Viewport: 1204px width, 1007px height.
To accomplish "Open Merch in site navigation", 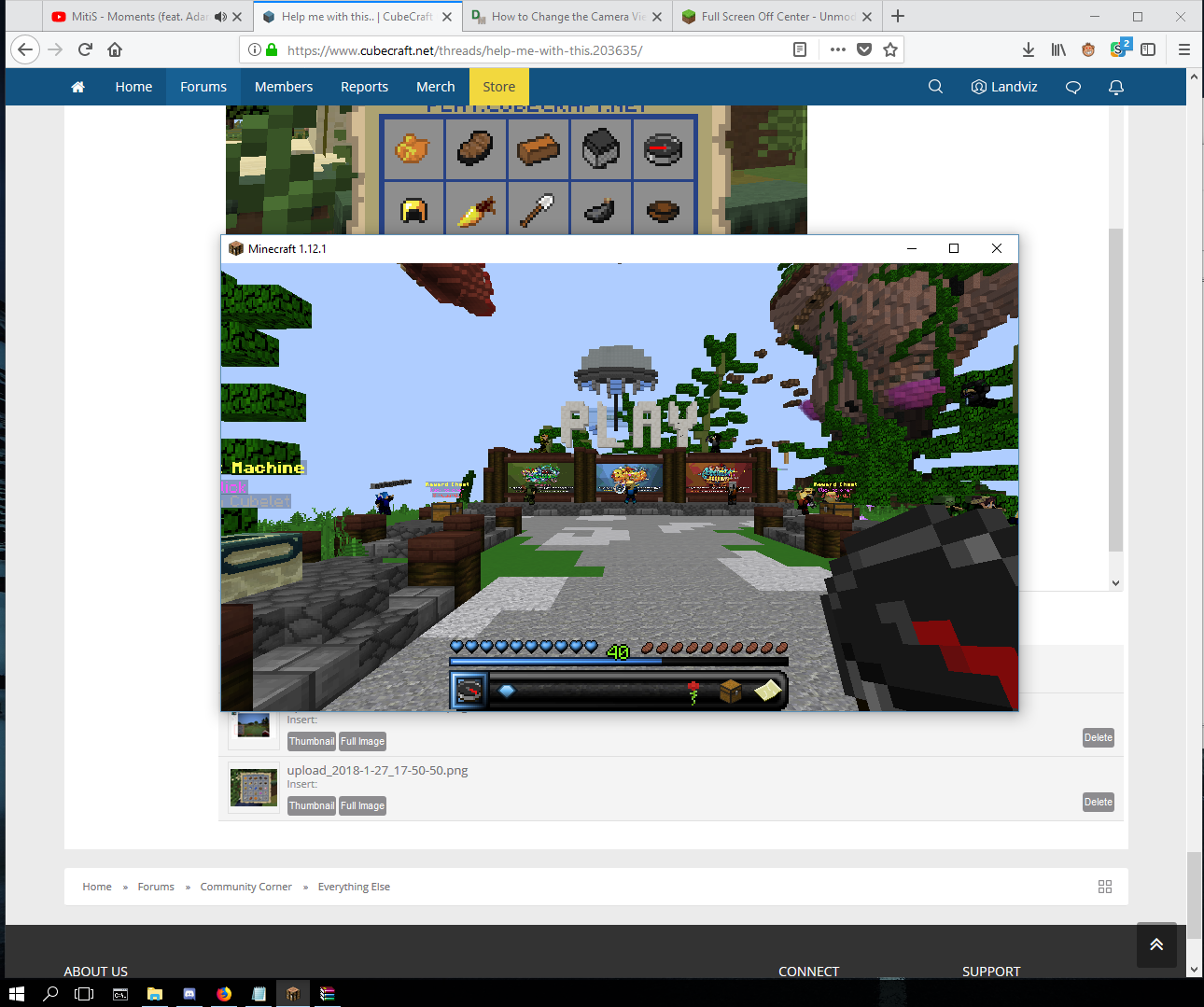I will [436, 87].
